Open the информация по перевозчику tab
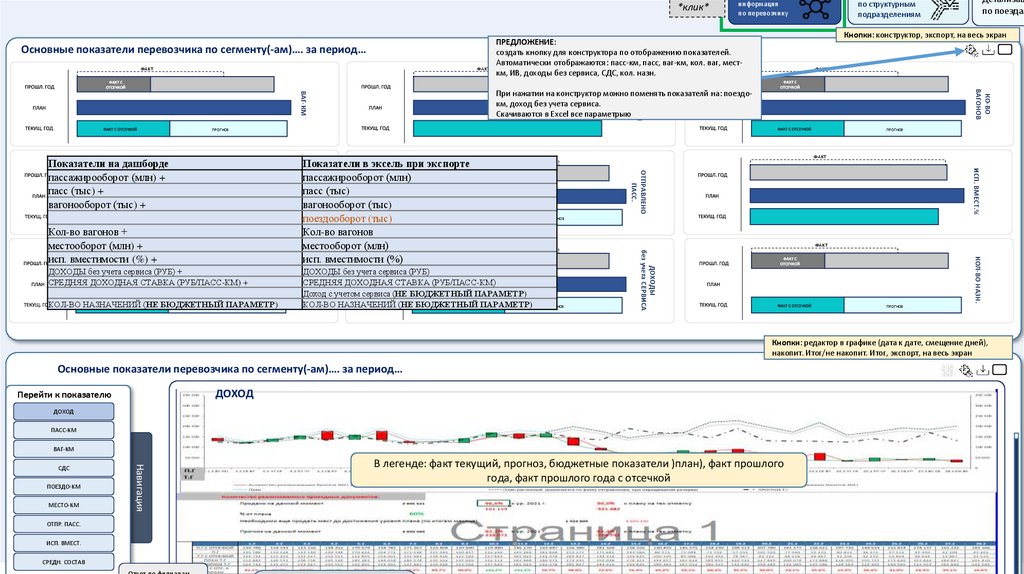The height and width of the screenshot is (574, 1024). [x=784, y=10]
